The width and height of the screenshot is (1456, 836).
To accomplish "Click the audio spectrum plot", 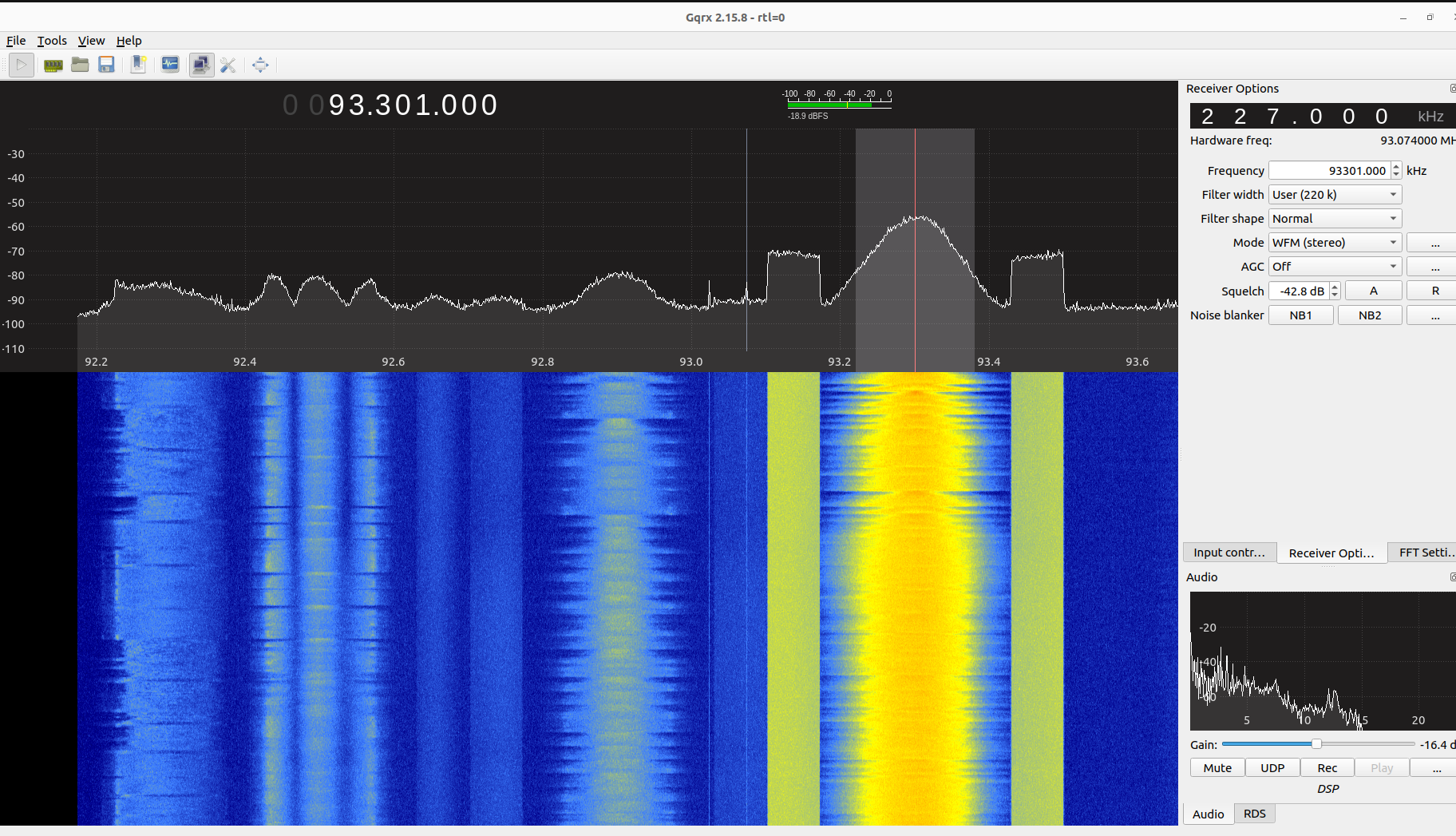I will click(x=1323, y=661).
